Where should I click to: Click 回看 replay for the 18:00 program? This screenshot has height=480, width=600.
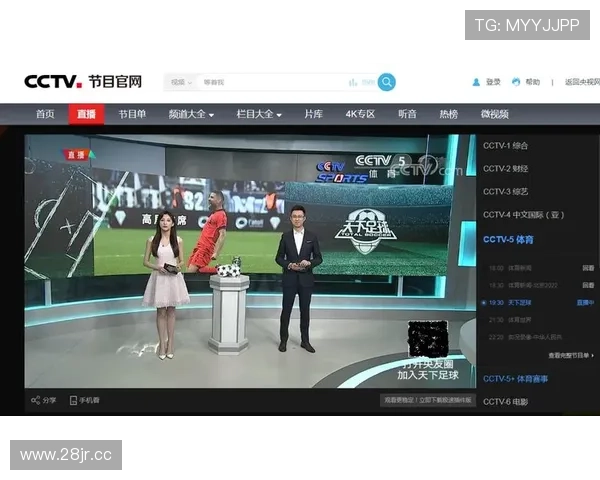click(x=588, y=268)
